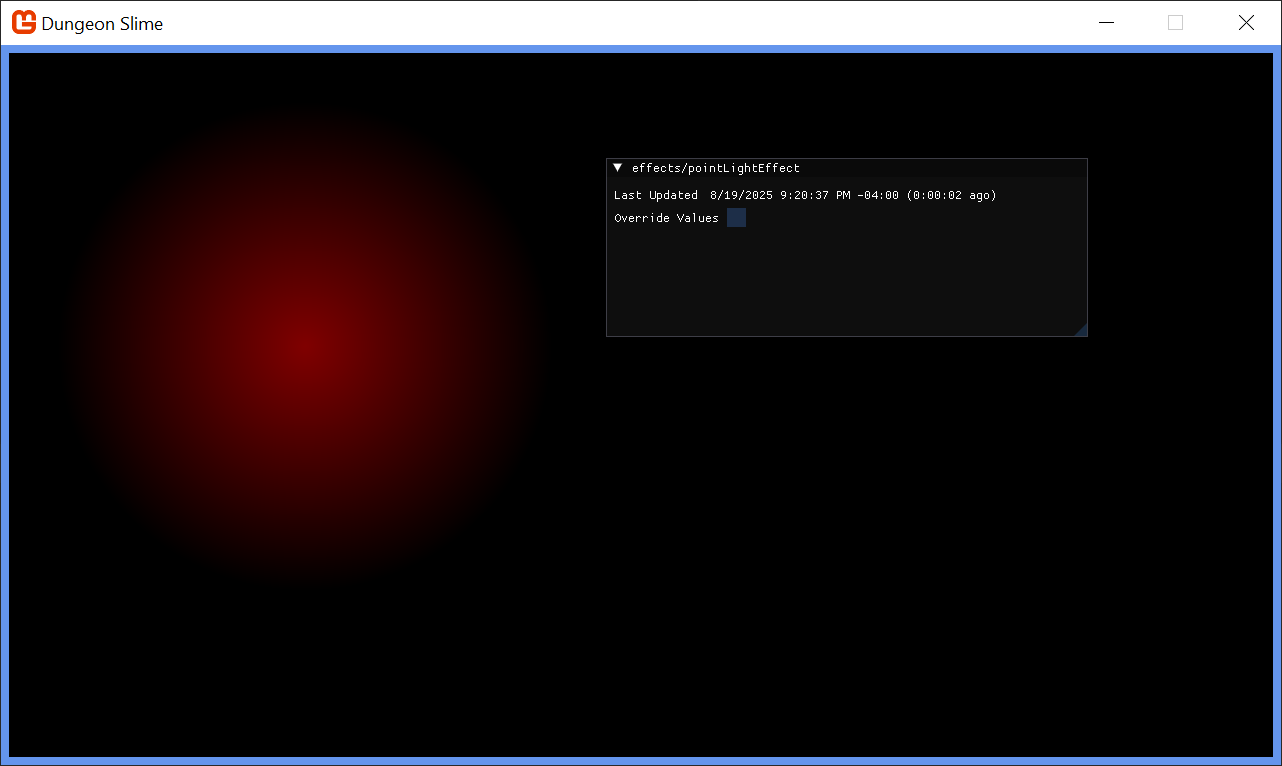Minimize the Dungeon Slime window
The width and height of the screenshot is (1282, 766).
click(x=1106, y=22)
